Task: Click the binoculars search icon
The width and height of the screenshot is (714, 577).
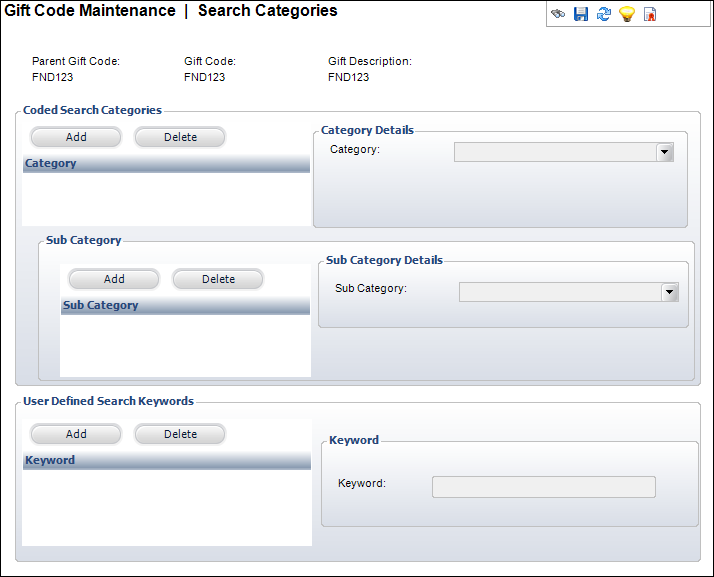Action: [x=558, y=14]
